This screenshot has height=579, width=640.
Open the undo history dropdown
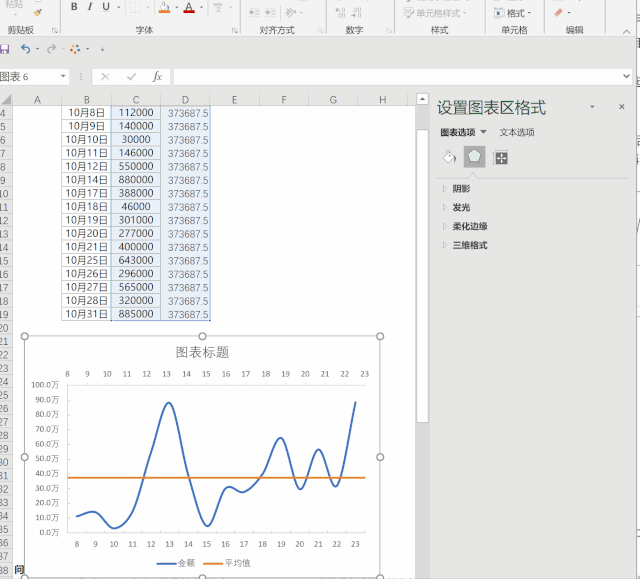pyautogui.click(x=38, y=49)
